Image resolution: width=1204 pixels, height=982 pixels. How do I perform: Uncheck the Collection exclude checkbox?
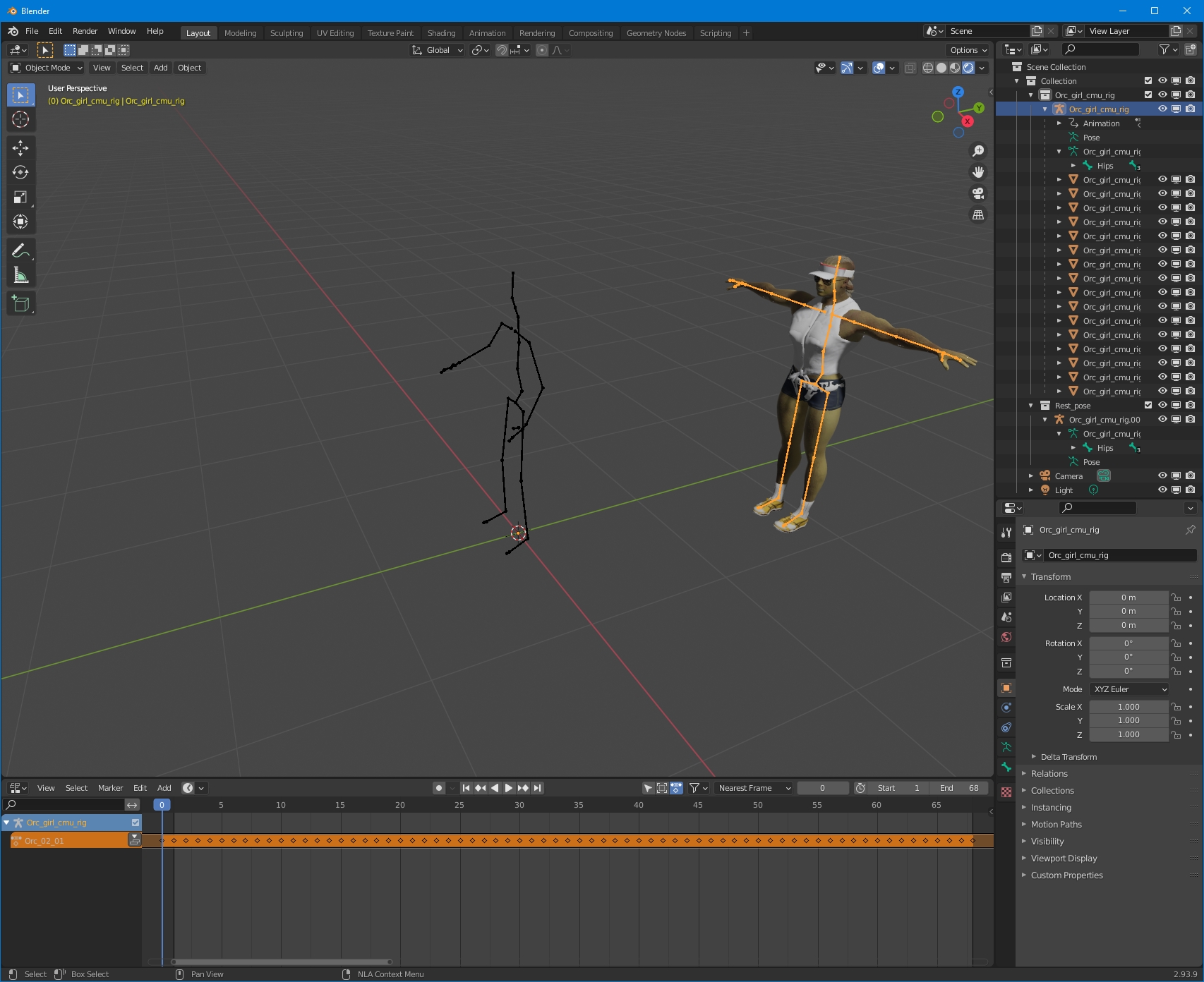point(1148,80)
